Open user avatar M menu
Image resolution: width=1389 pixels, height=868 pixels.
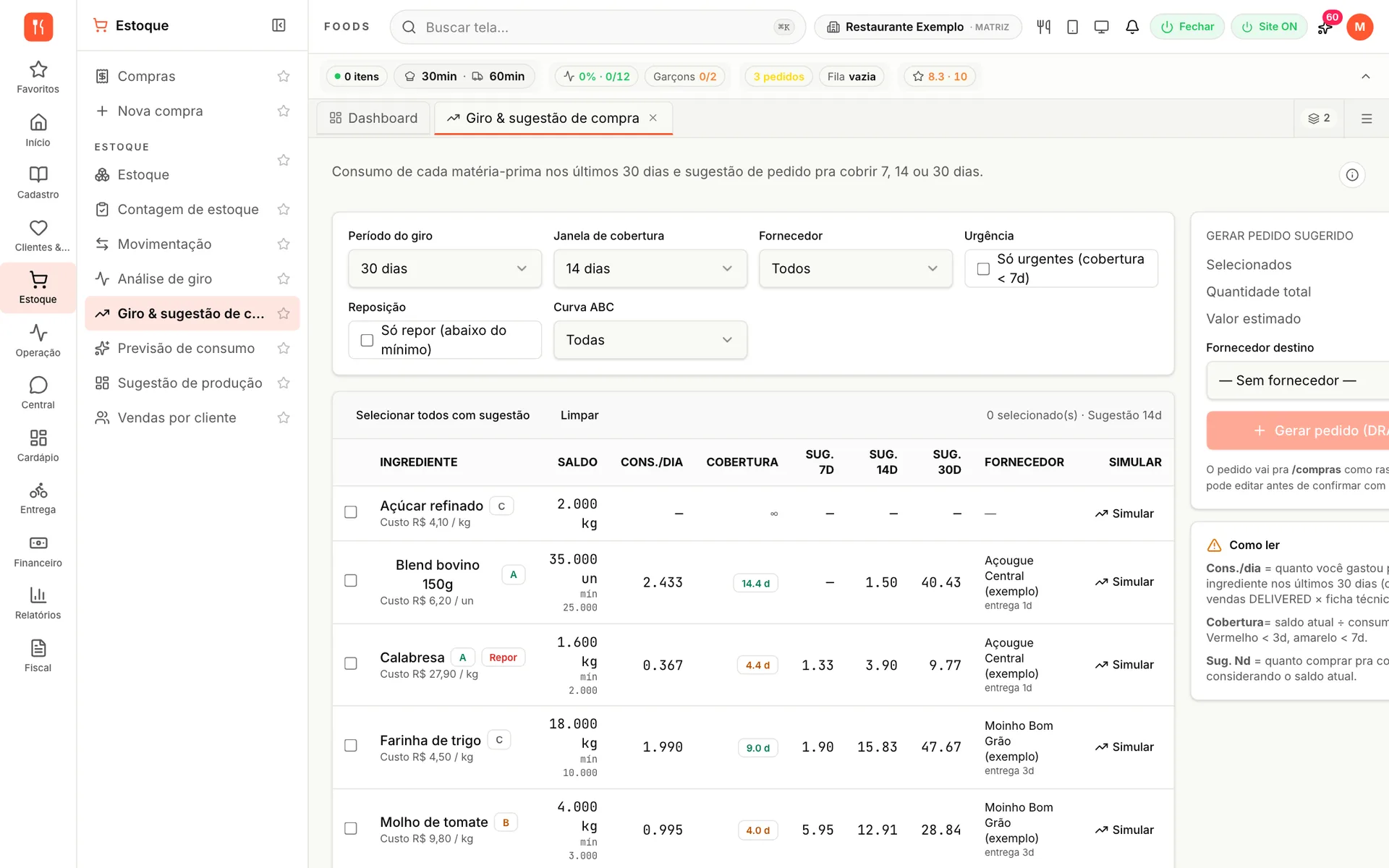1359,27
